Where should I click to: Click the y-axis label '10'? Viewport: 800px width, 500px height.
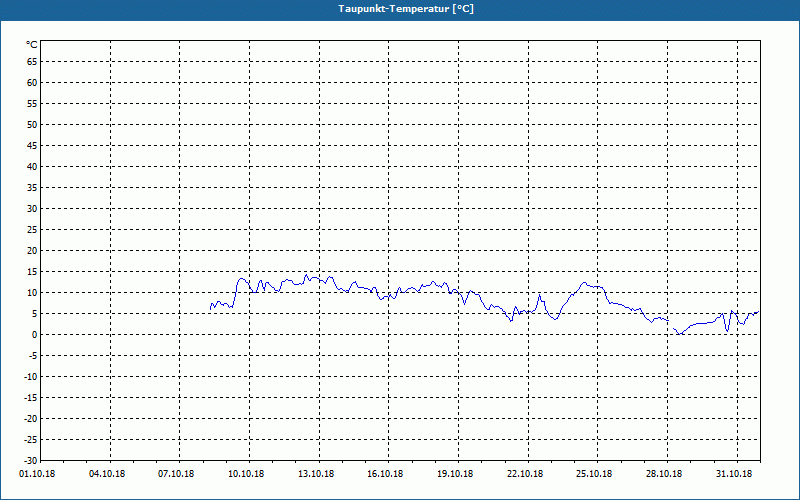32,293
